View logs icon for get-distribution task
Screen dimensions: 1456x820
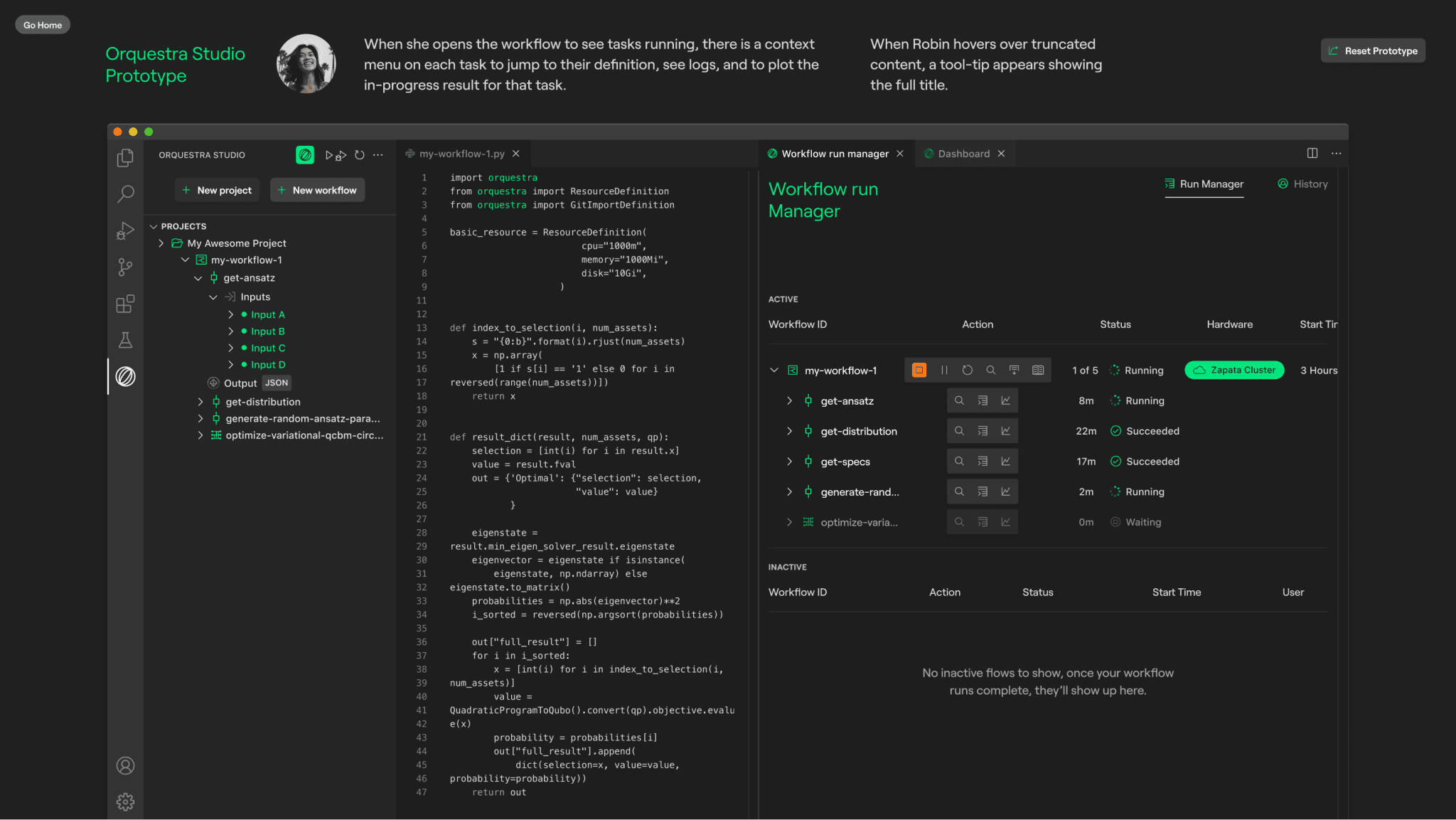click(x=983, y=431)
